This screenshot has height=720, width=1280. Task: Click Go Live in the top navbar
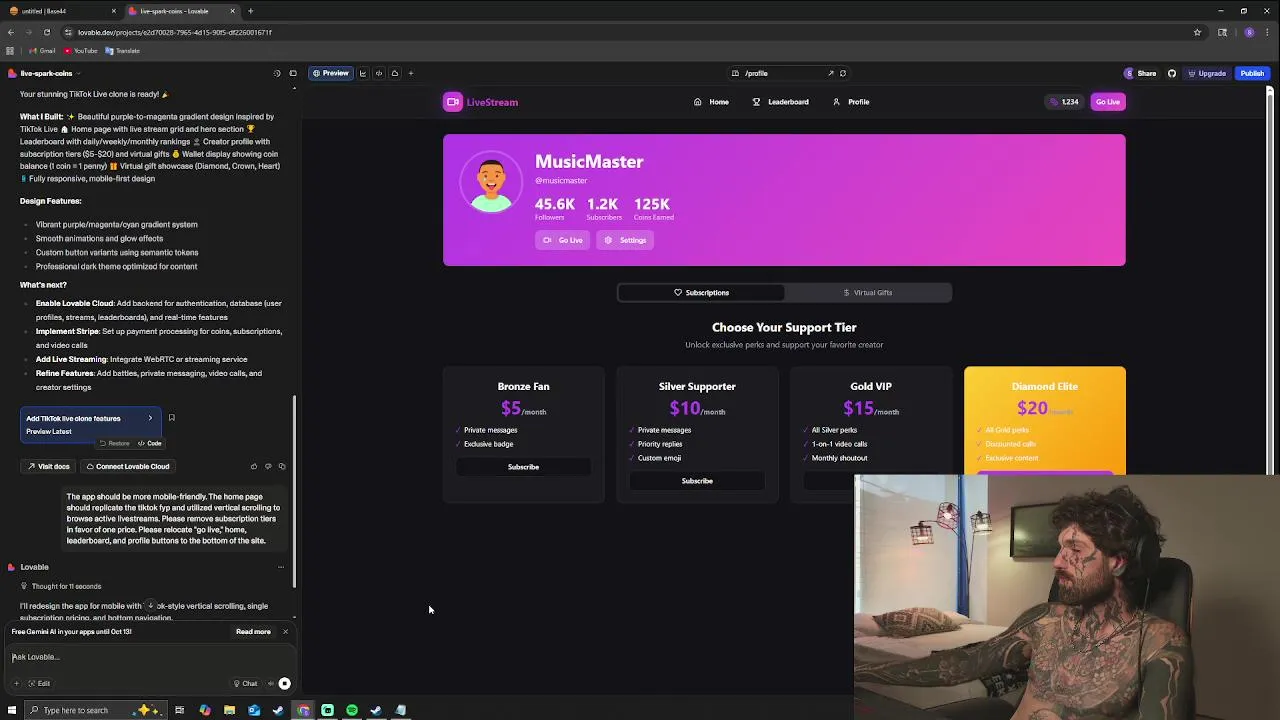click(1108, 102)
